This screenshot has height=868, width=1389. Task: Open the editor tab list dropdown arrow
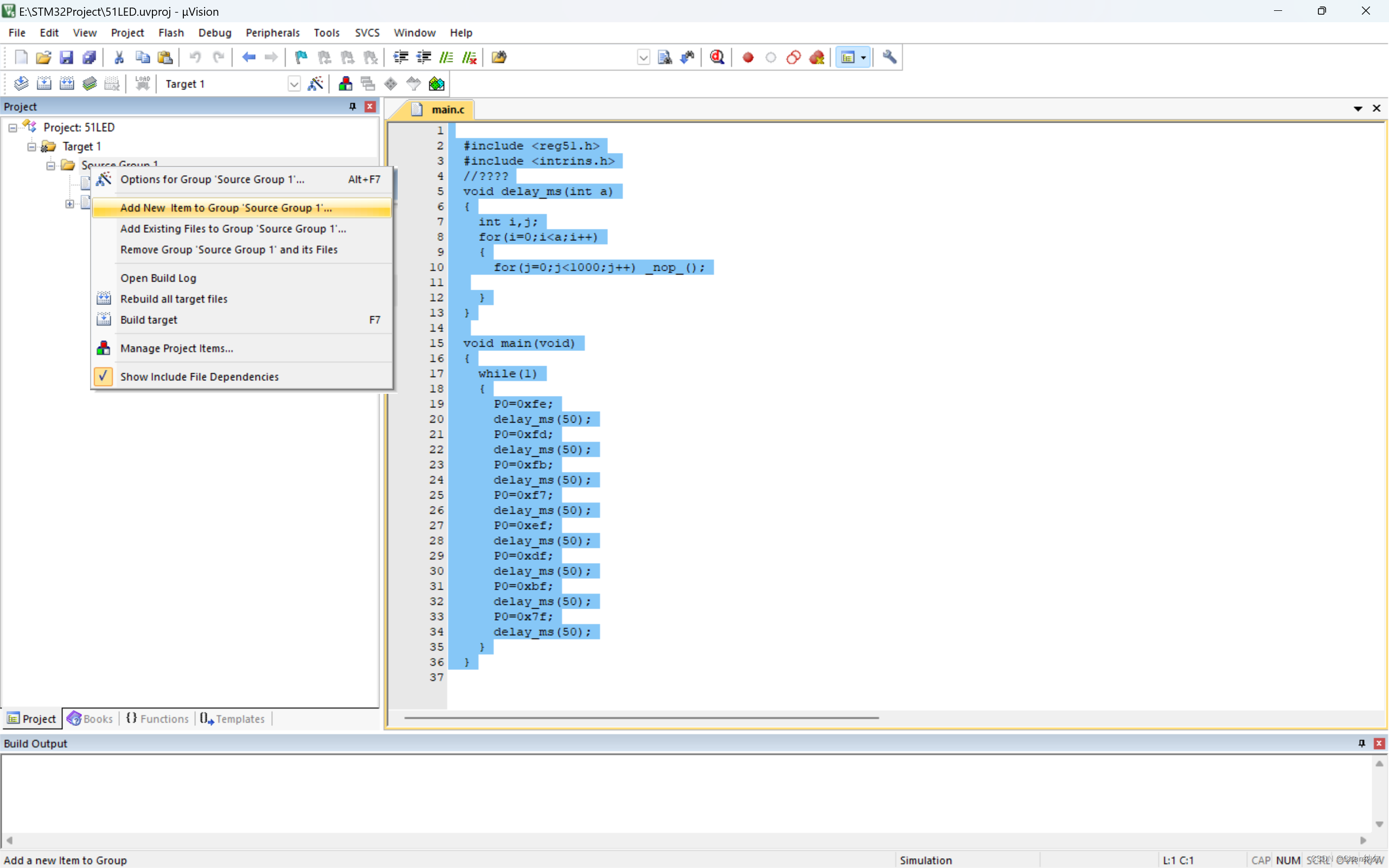1358,108
